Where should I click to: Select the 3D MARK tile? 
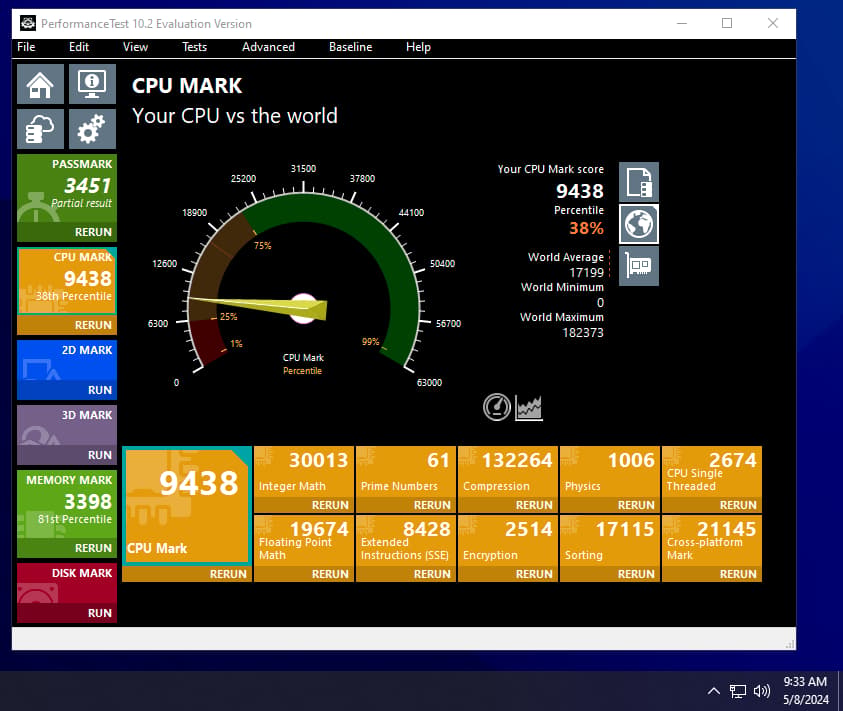click(67, 425)
